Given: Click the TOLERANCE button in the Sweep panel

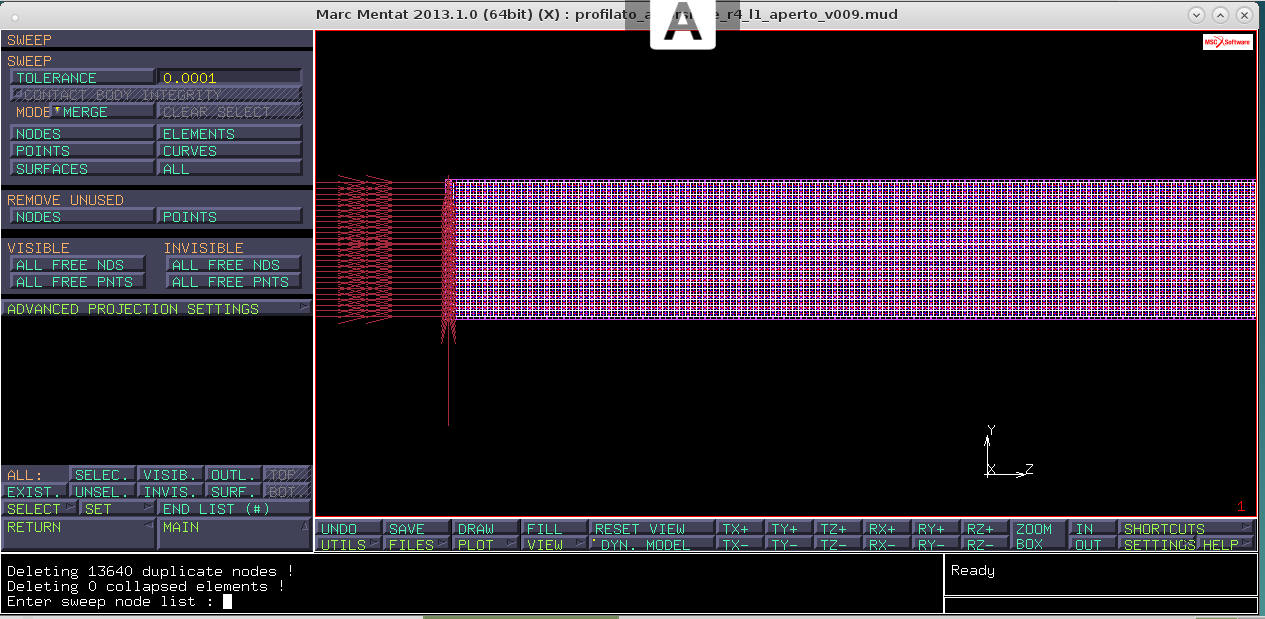Looking at the screenshot, I should point(83,78).
